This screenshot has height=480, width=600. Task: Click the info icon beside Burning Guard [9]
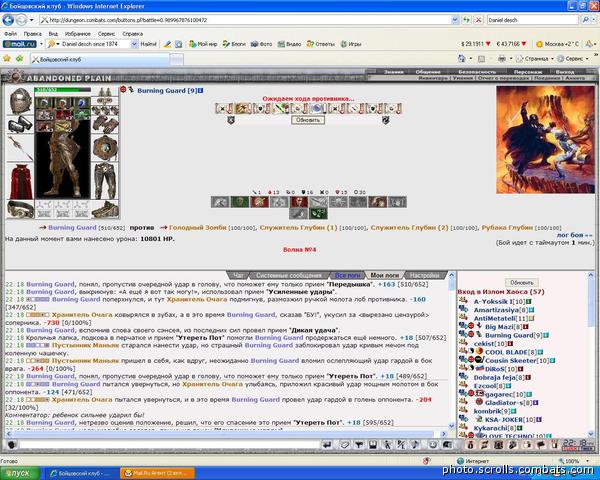tap(201, 91)
